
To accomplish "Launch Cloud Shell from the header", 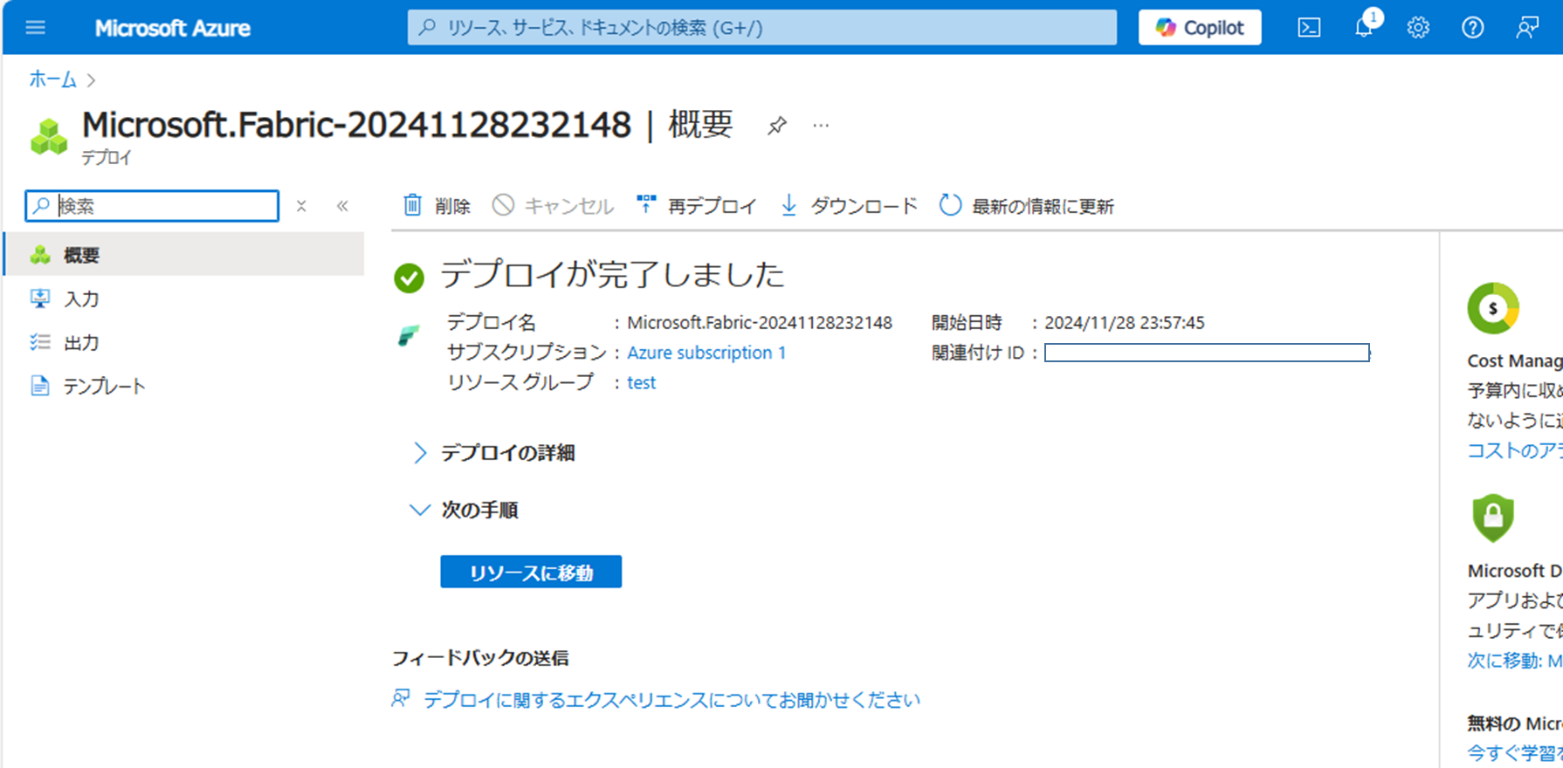I will tap(1309, 28).
